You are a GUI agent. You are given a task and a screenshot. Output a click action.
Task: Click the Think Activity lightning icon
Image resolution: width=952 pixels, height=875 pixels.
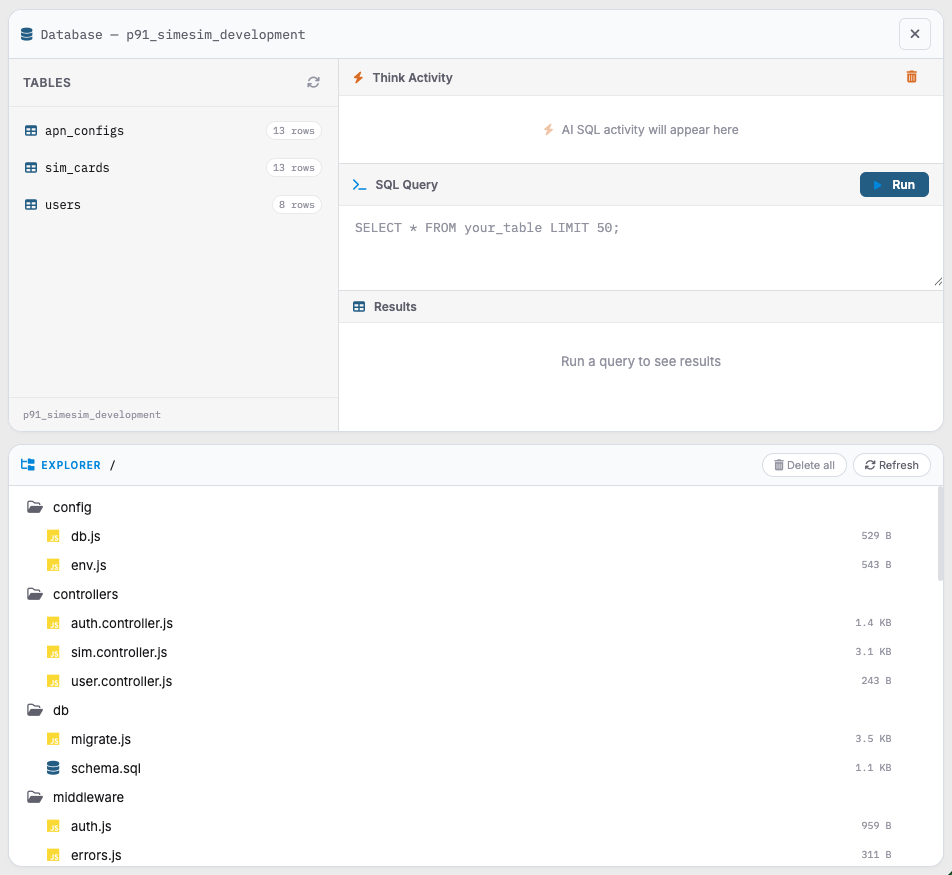click(x=358, y=78)
